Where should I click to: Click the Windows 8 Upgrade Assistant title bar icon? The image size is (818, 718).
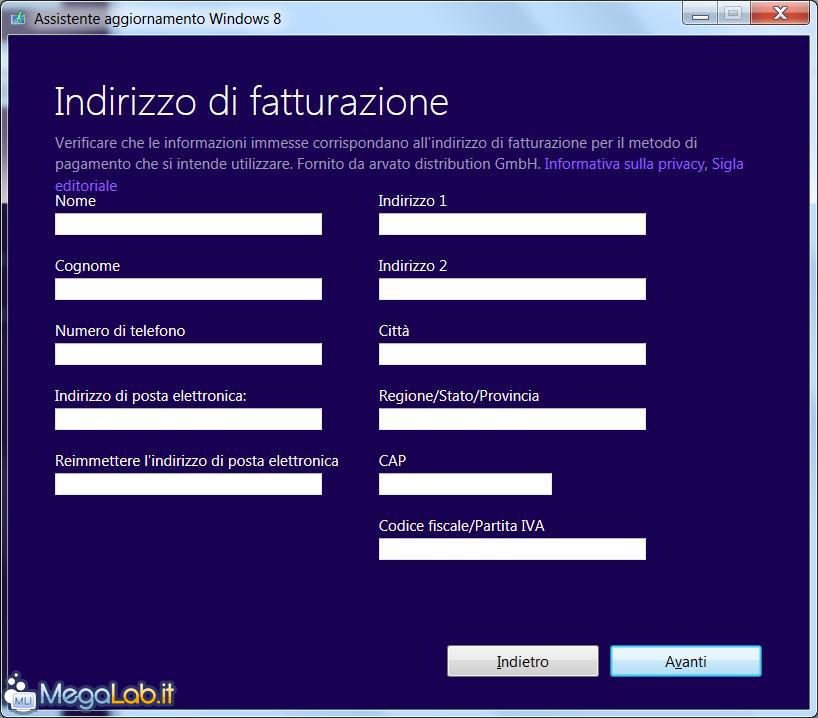[x=19, y=18]
